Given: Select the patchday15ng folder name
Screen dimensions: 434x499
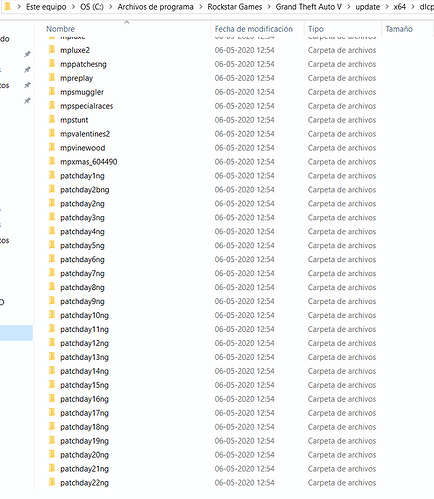Looking at the screenshot, I should pyautogui.click(x=84, y=385).
